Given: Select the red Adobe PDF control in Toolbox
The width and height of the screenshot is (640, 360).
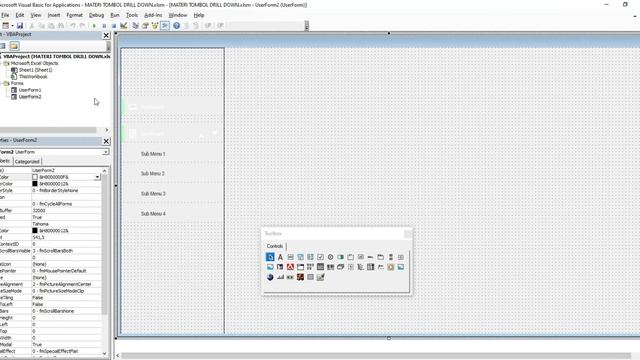Looking at the screenshot, I should [290, 267].
